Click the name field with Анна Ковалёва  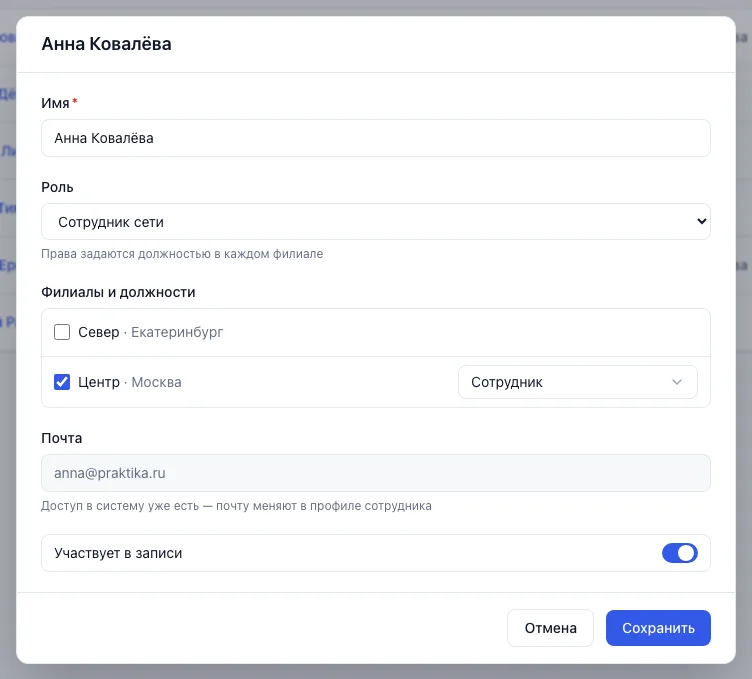tap(376, 138)
